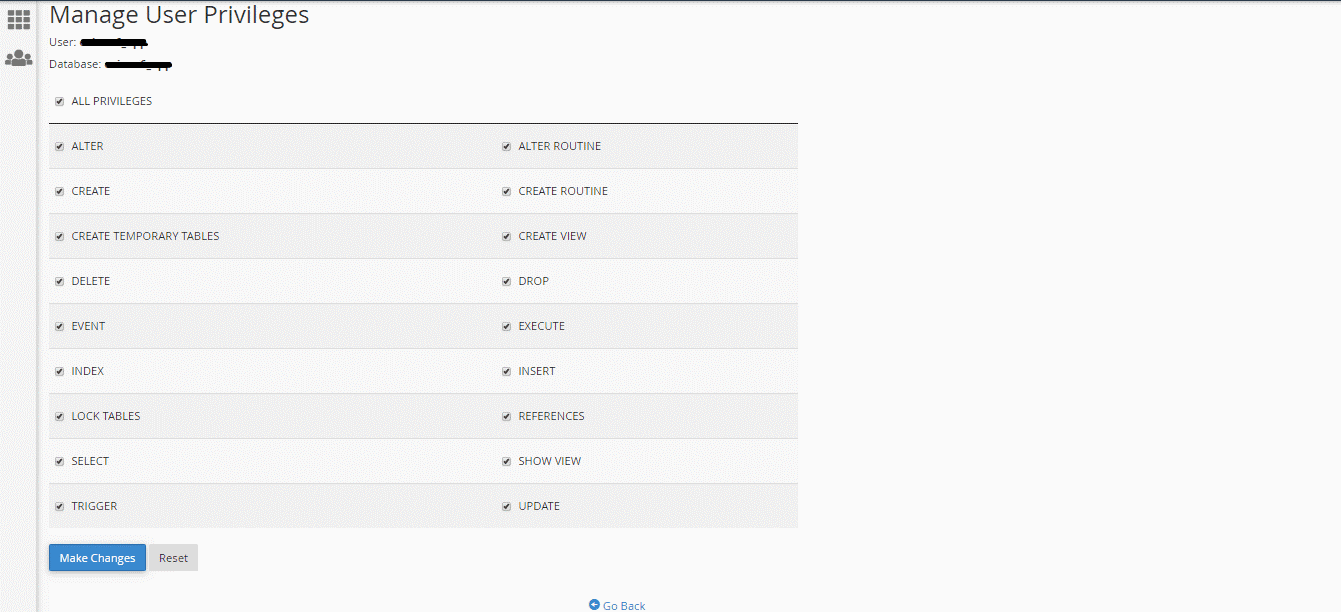
Task: Click the user manager icon in sidebar
Action: (x=18, y=57)
